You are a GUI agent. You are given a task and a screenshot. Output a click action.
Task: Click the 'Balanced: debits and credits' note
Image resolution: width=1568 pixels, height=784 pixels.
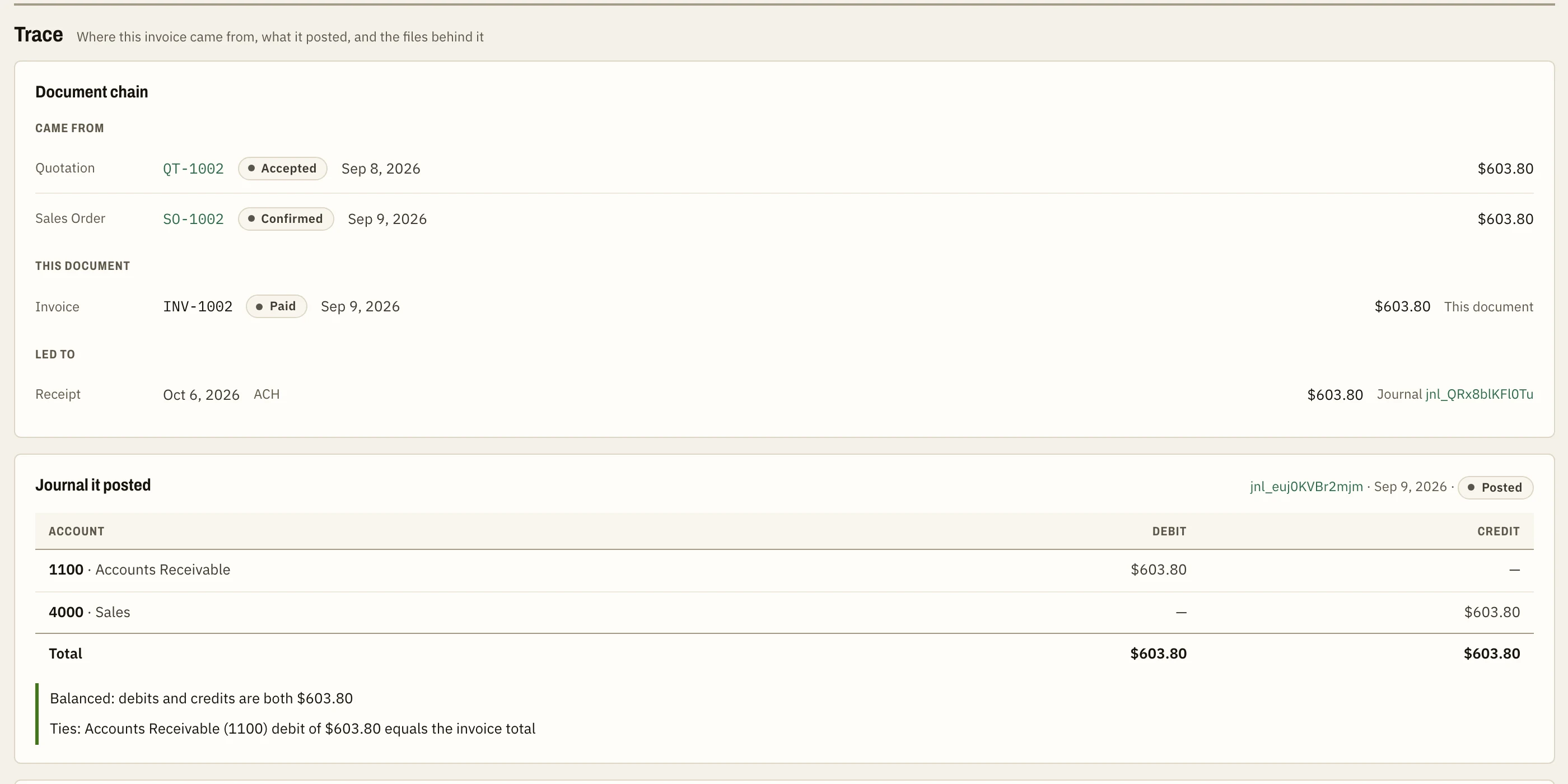[202, 699]
